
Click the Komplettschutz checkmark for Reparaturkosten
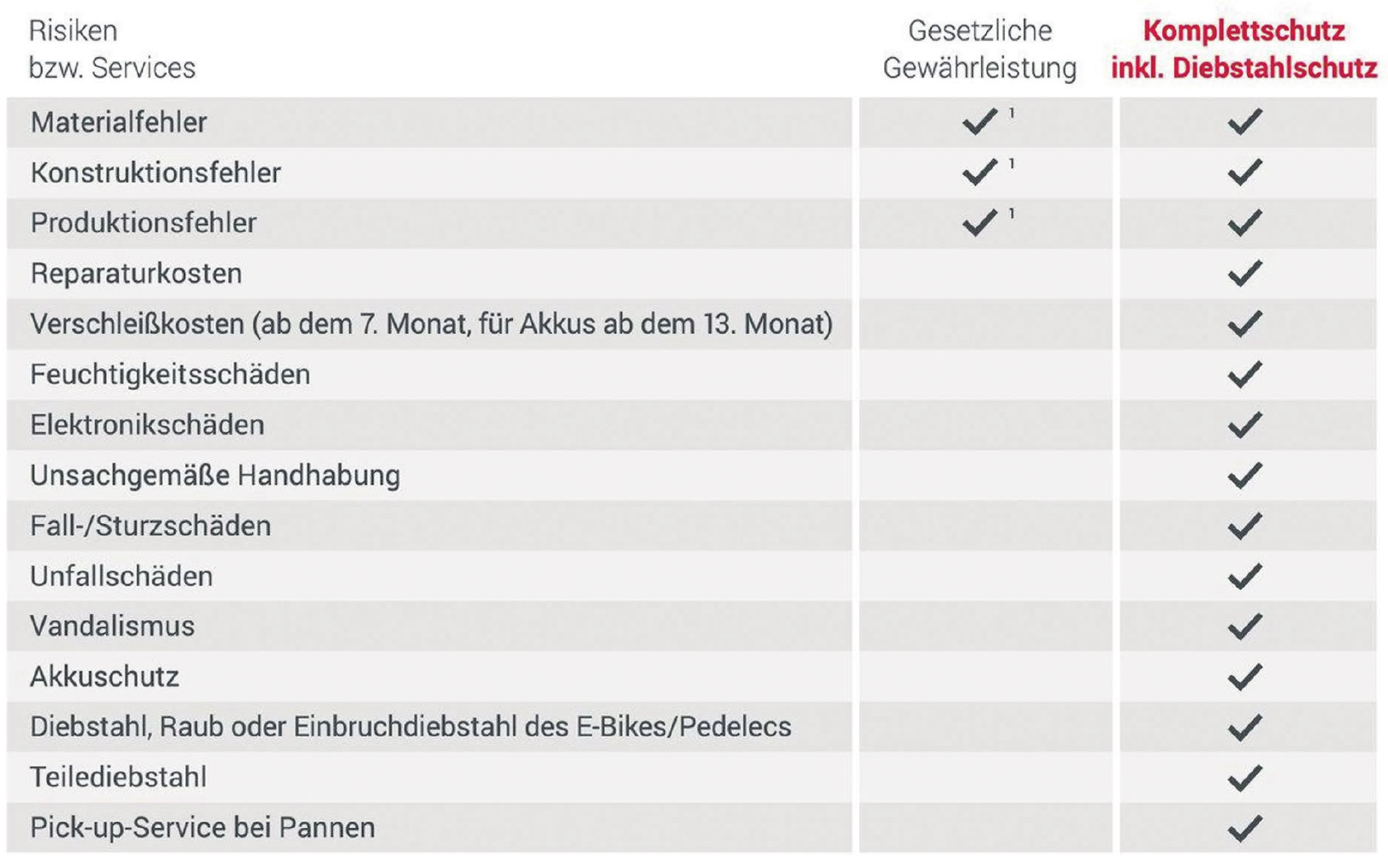1244,273
